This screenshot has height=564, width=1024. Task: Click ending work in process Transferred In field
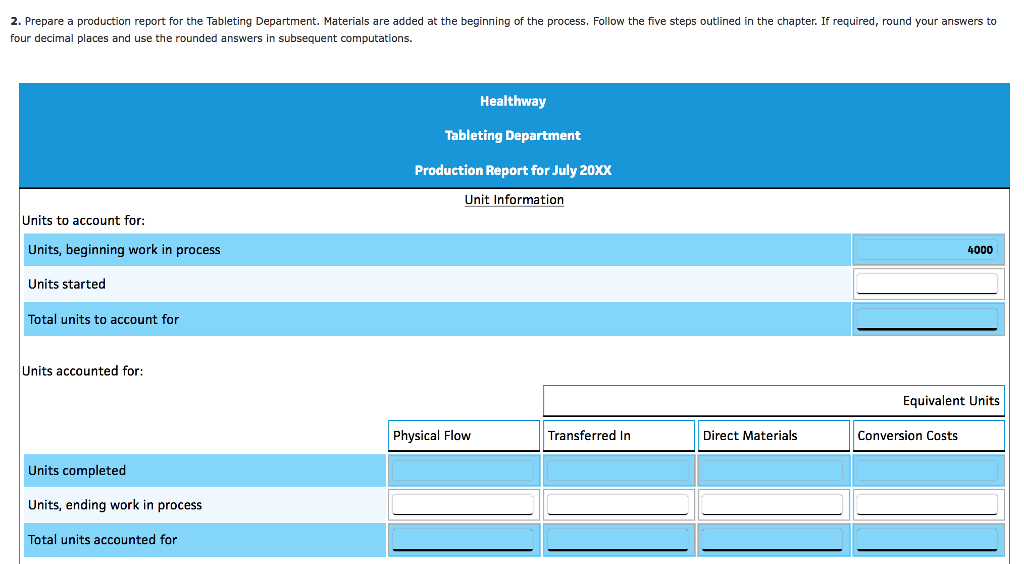point(618,505)
